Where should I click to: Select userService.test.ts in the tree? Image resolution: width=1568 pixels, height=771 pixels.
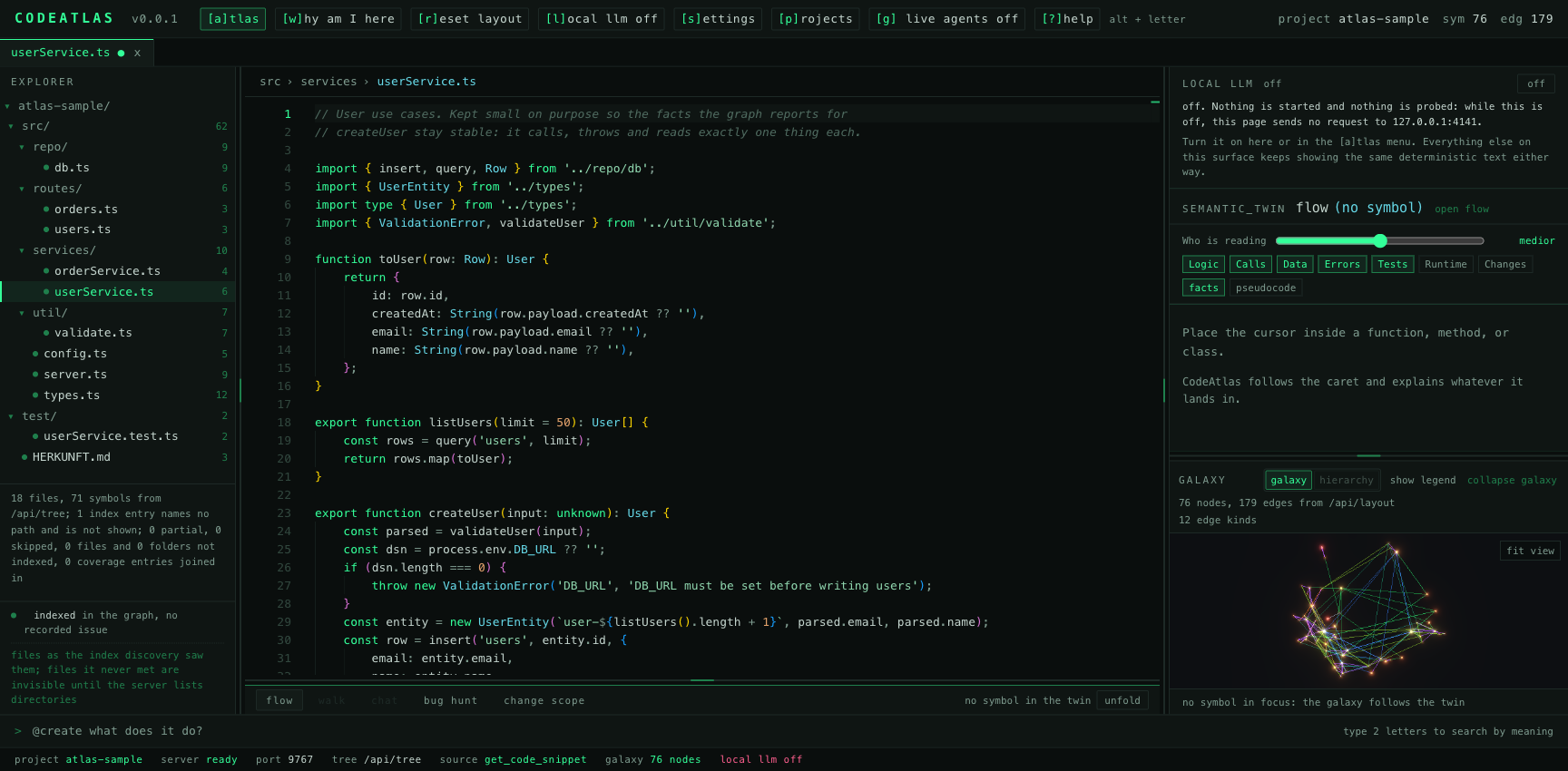[118, 436]
